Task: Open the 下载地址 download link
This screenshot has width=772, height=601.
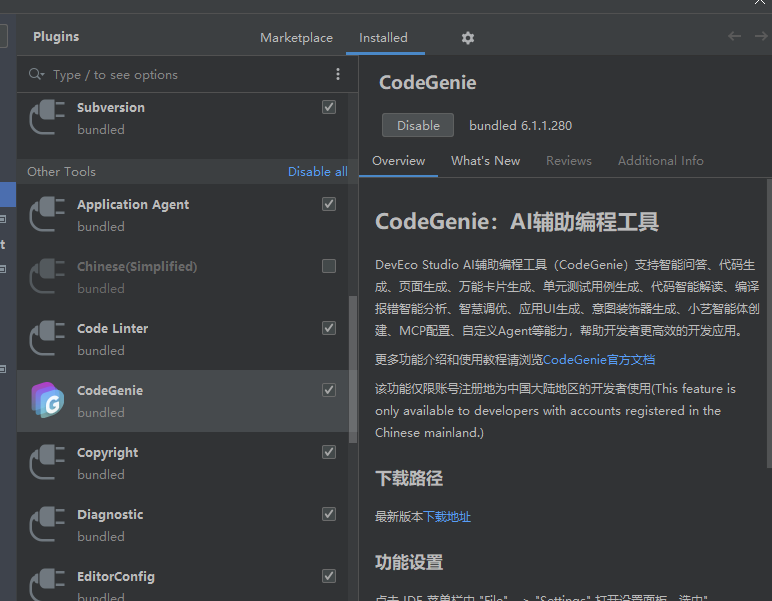Action: pos(447,517)
